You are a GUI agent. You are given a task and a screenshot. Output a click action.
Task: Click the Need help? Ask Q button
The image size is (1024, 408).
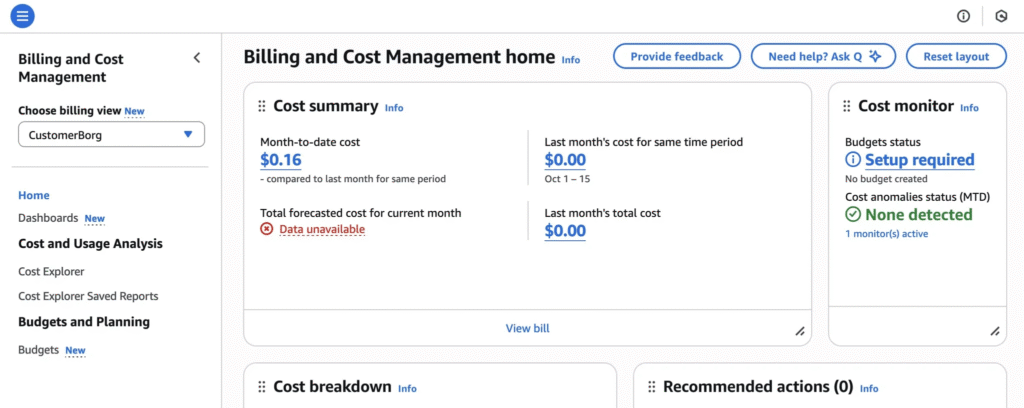[x=823, y=57]
